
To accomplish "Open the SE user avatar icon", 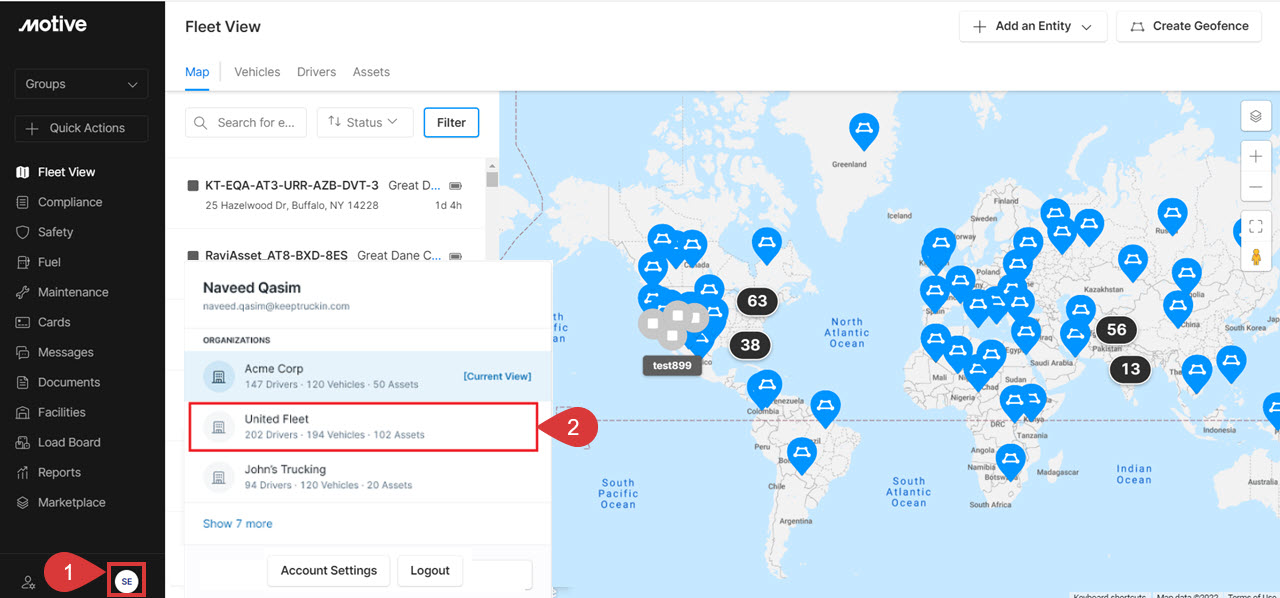I will pyautogui.click(x=126, y=581).
